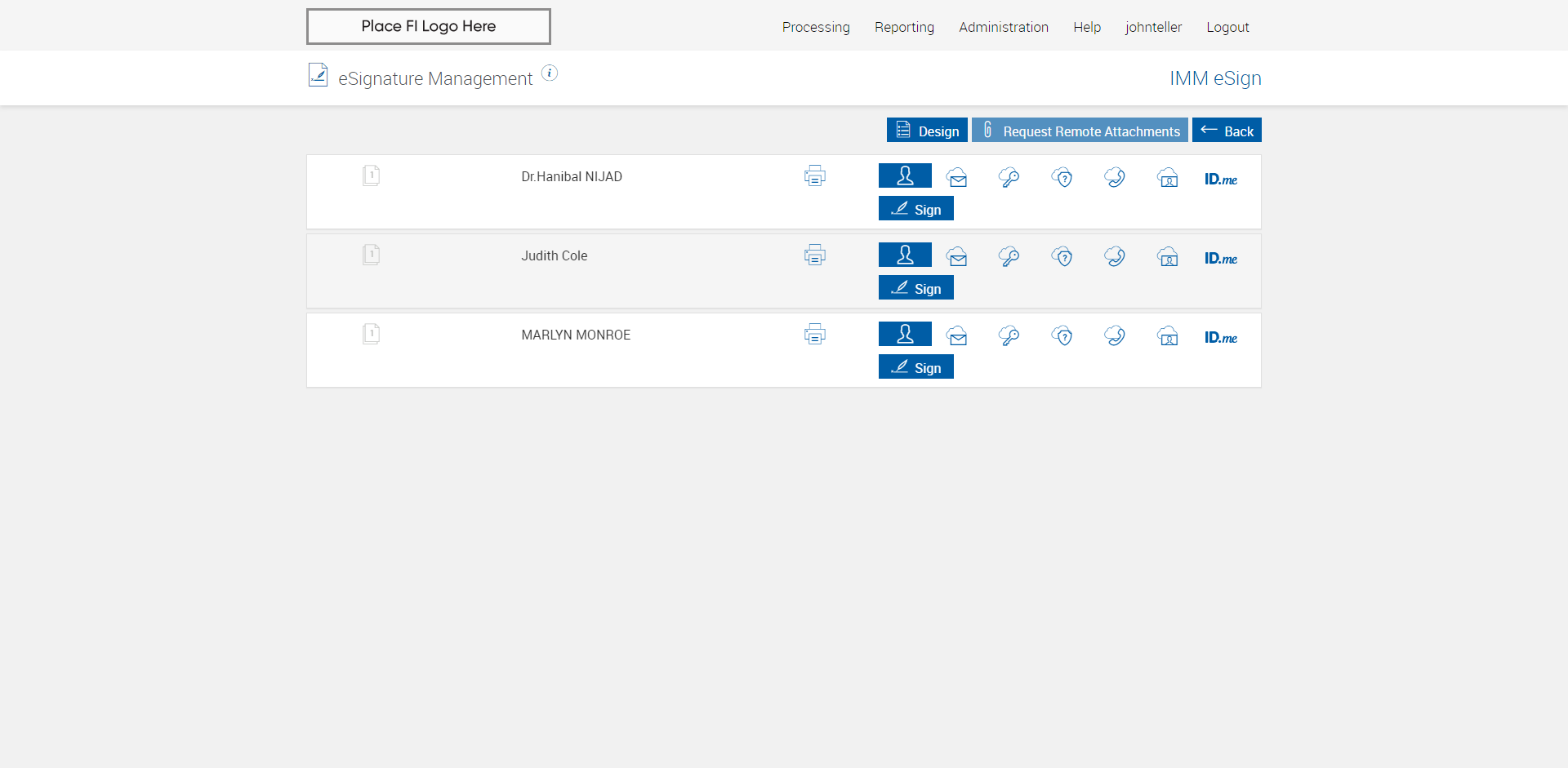Choose shield question option for Dr.Hanibal NIJAD
Screen dimensions: 1568x768
pyautogui.click(x=1062, y=177)
